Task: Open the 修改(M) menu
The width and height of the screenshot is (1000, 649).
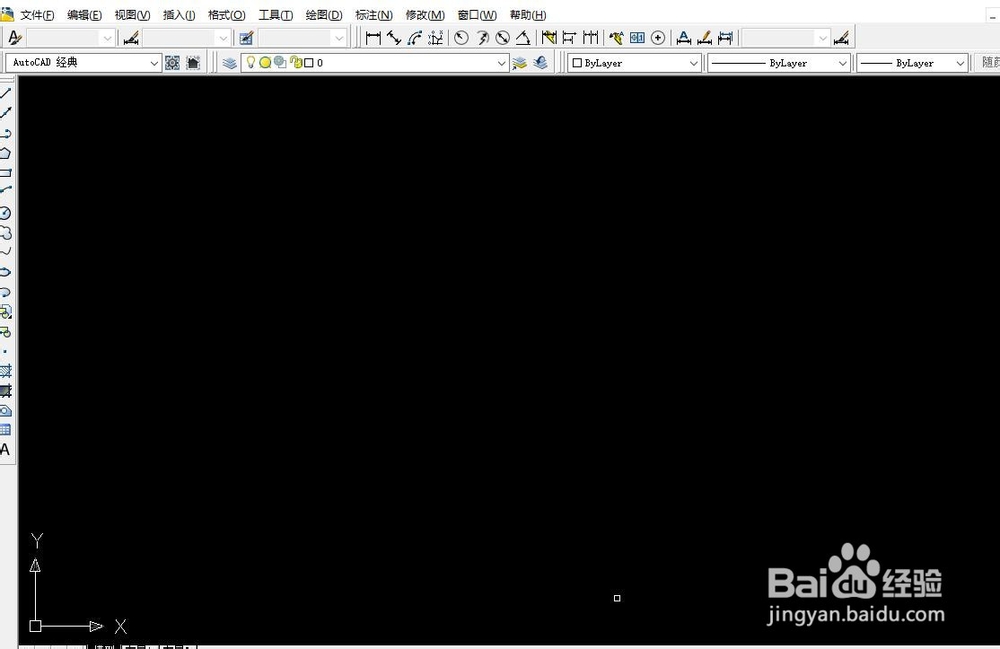Action: pos(425,15)
